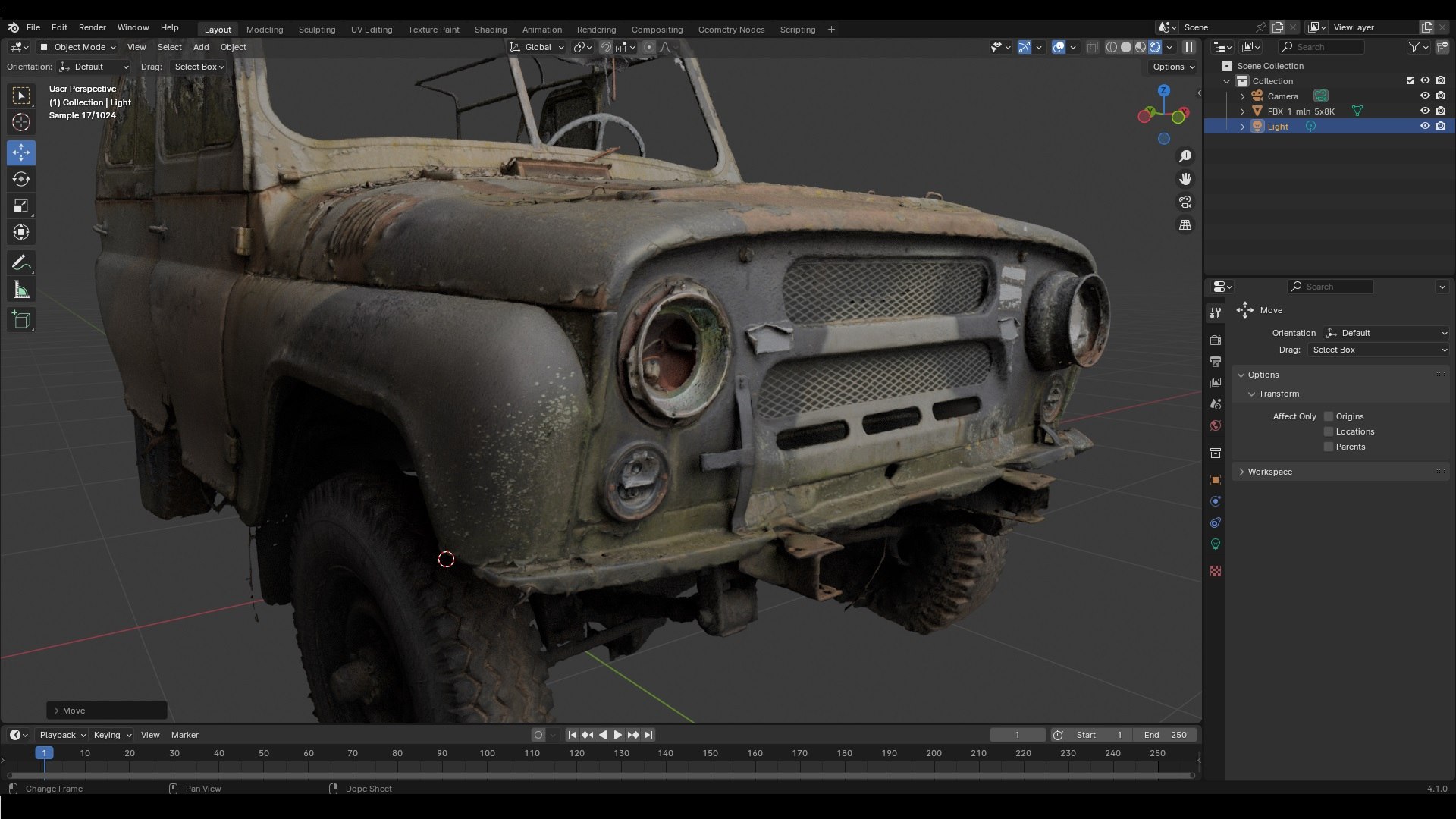
Task: Uncheck the Collection exclude checkbox
Action: click(1410, 80)
